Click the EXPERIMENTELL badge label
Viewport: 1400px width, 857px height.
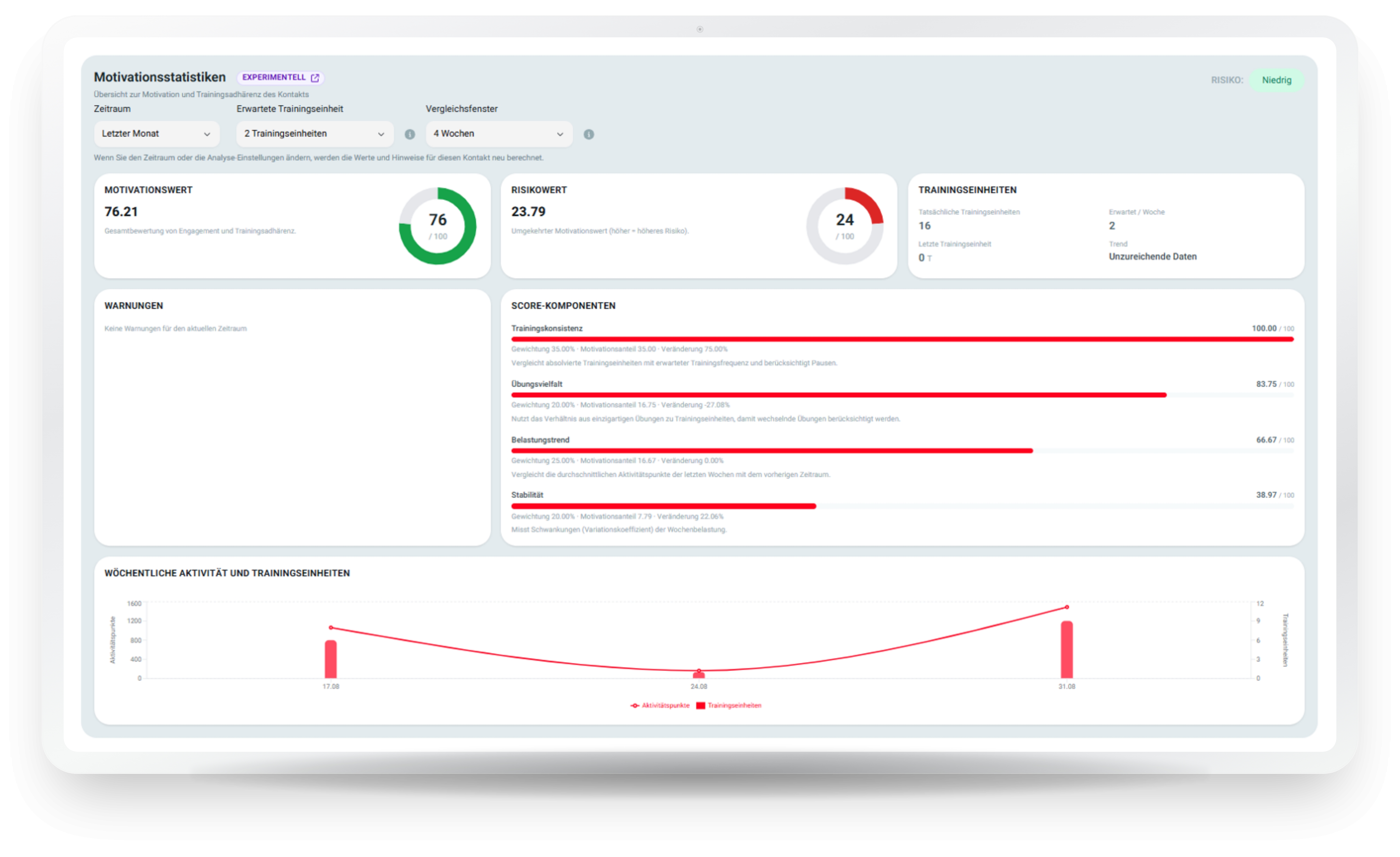coord(274,77)
